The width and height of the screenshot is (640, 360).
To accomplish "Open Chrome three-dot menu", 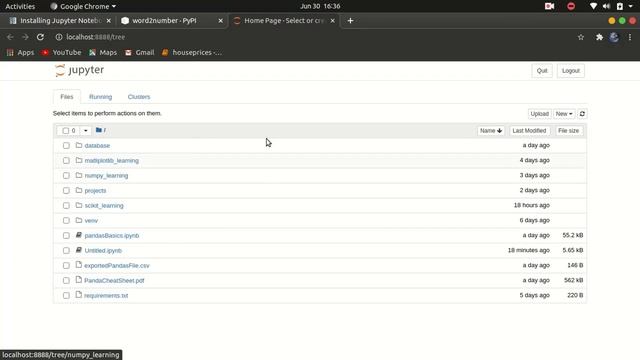I will [630, 37].
